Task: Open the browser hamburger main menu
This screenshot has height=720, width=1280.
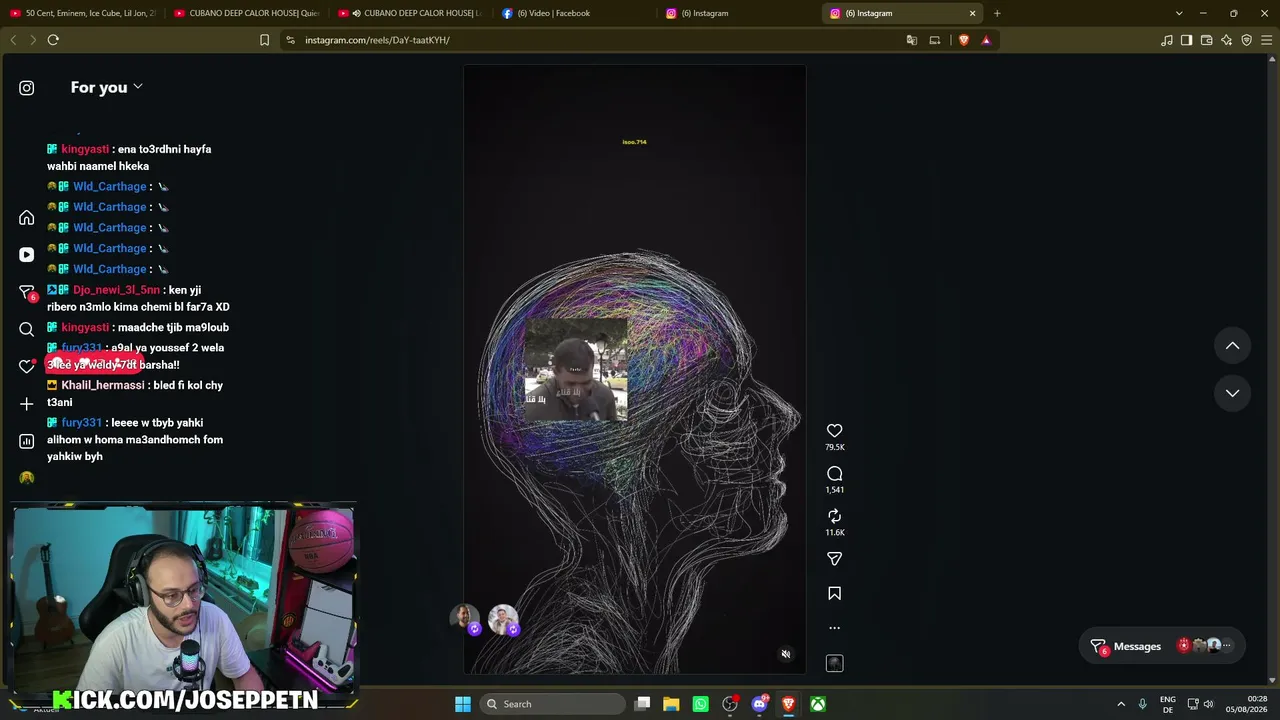Action: (1267, 40)
